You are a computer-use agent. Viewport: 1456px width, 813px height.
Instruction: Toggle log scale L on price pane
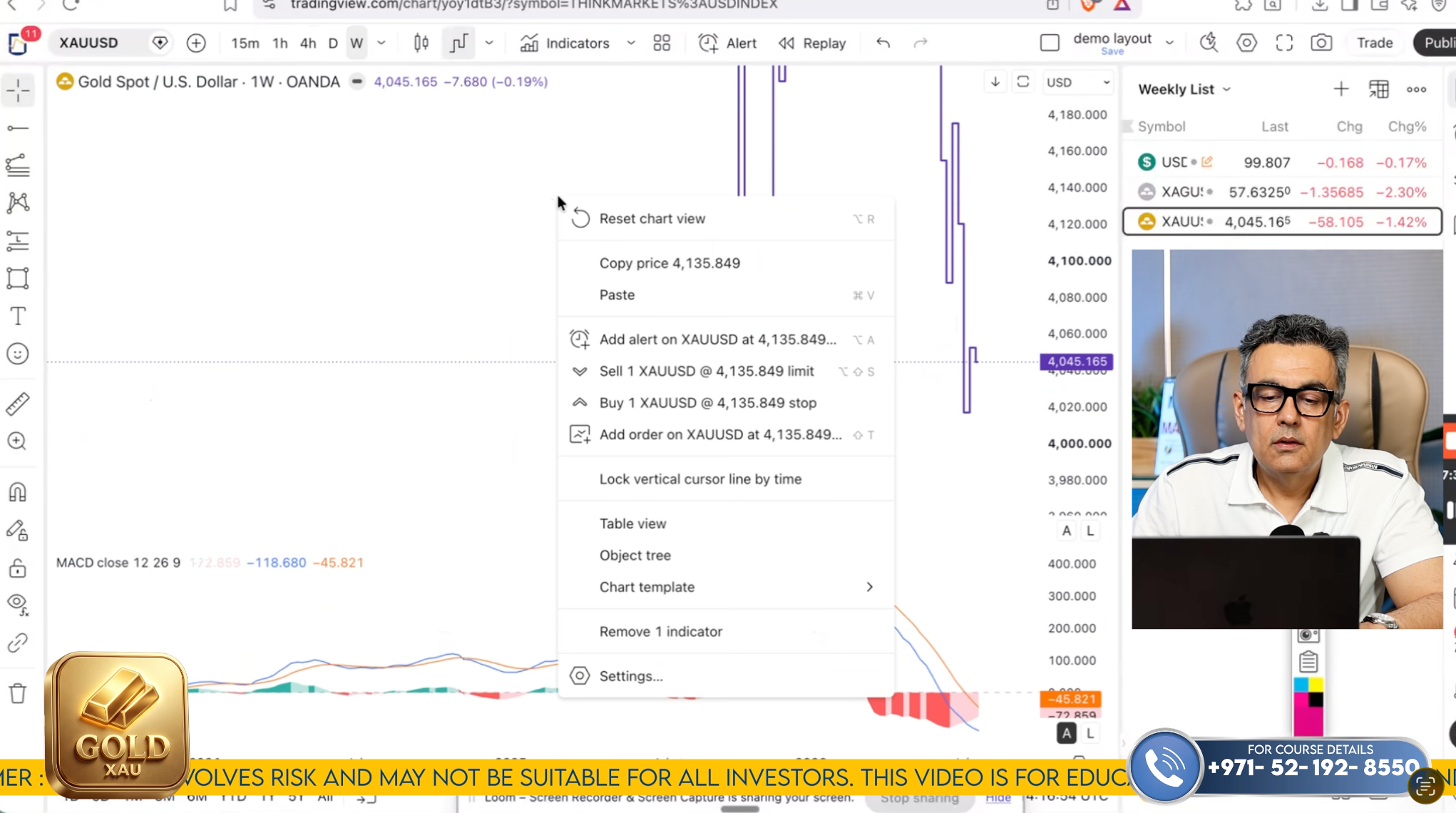[1090, 531]
